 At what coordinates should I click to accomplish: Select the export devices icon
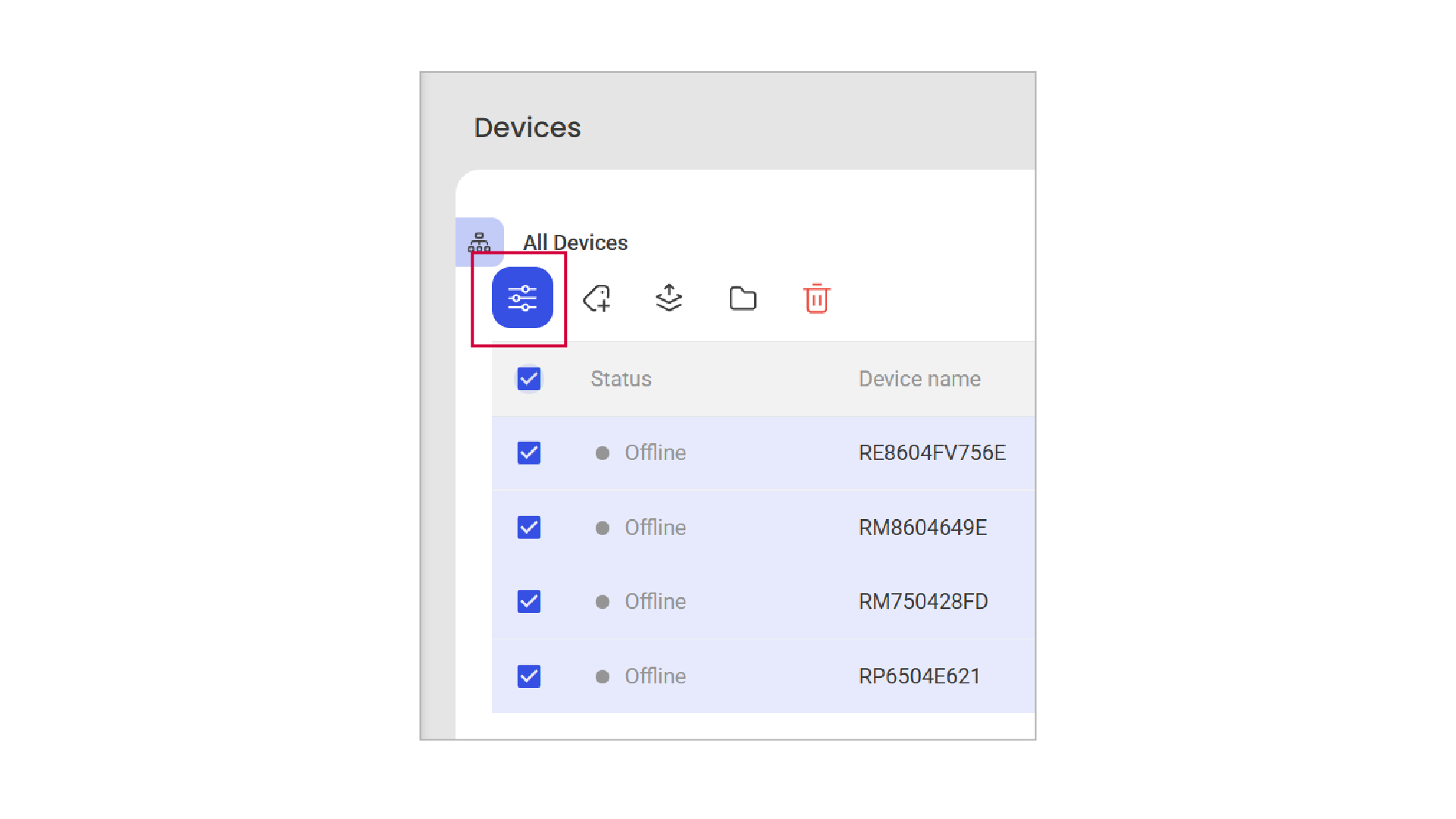pyautogui.click(x=669, y=298)
